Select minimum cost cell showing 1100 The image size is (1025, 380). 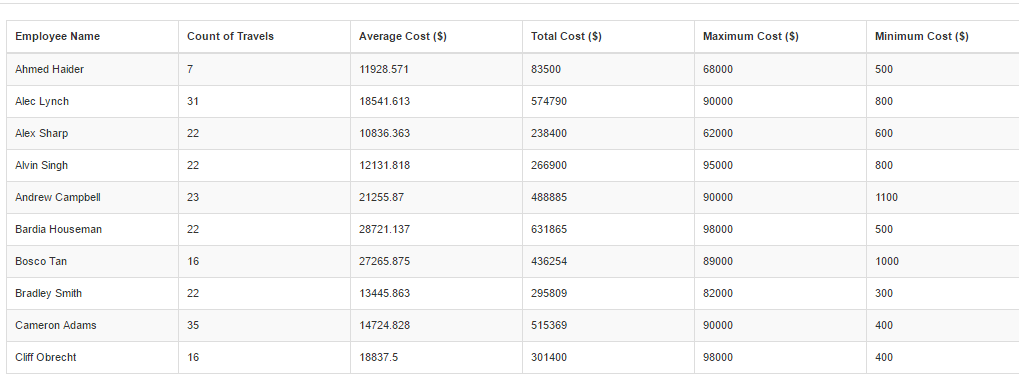(x=946, y=198)
